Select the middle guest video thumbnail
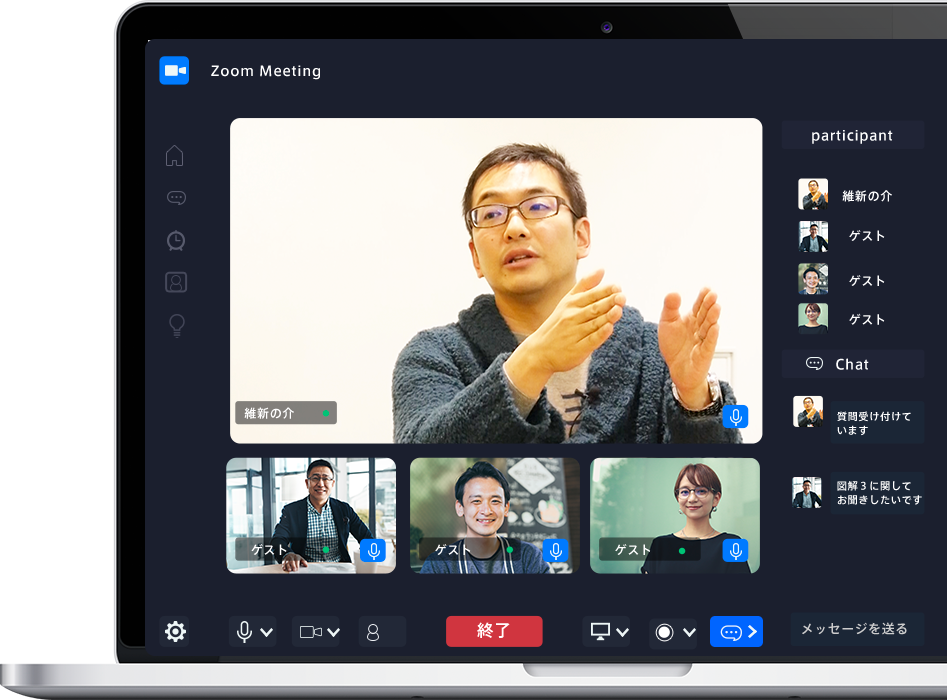Image resolution: width=947 pixels, height=700 pixels. click(x=494, y=515)
